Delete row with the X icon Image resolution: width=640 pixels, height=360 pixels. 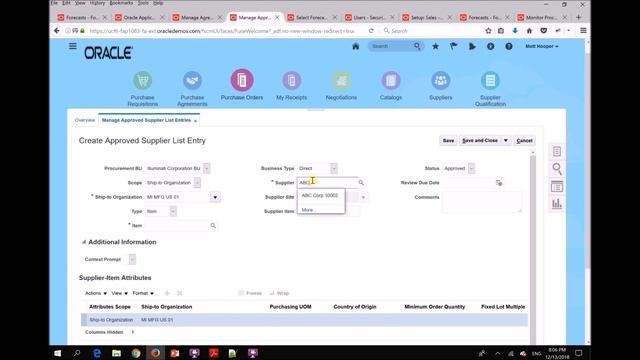180,293
